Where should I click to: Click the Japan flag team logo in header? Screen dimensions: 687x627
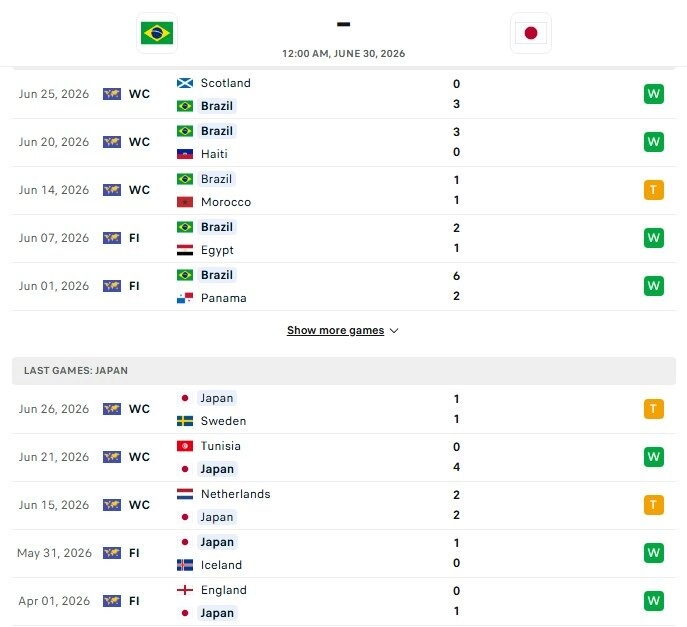click(x=531, y=33)
